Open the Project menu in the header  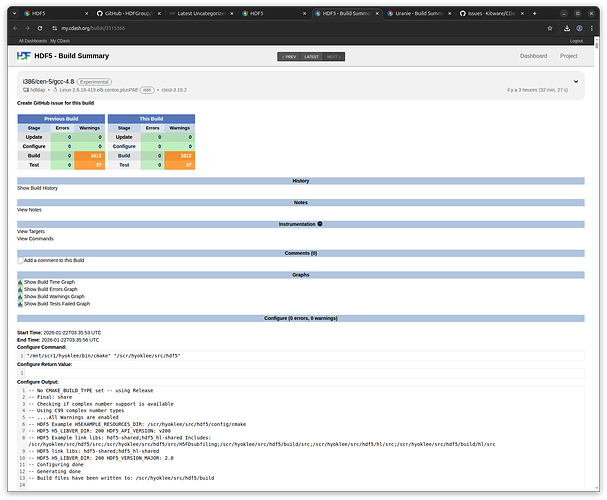tap(569, 56)
